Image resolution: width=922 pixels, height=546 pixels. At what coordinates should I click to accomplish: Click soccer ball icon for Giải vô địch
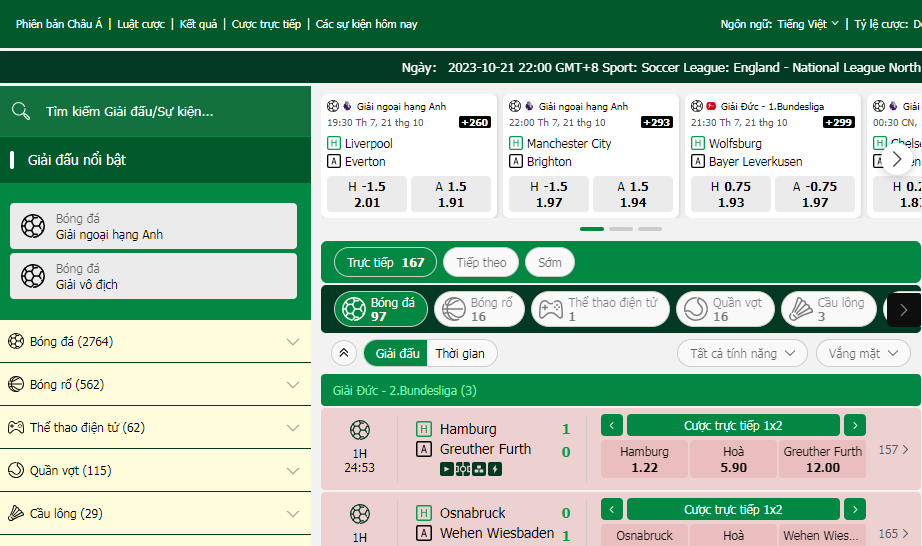(x=33, y=276)
